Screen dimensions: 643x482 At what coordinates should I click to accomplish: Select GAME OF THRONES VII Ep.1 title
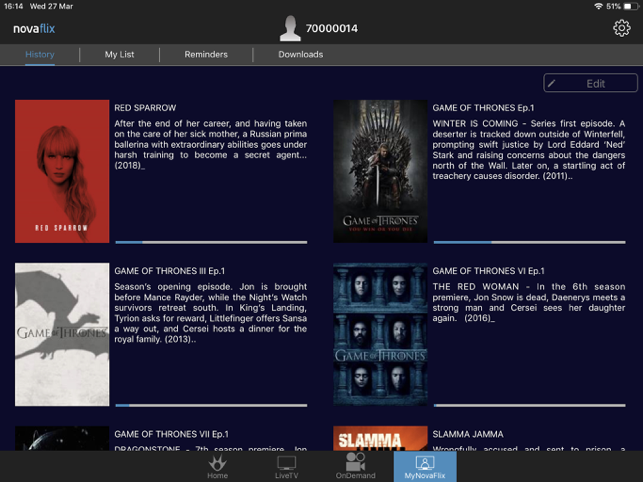click(171, 434)
